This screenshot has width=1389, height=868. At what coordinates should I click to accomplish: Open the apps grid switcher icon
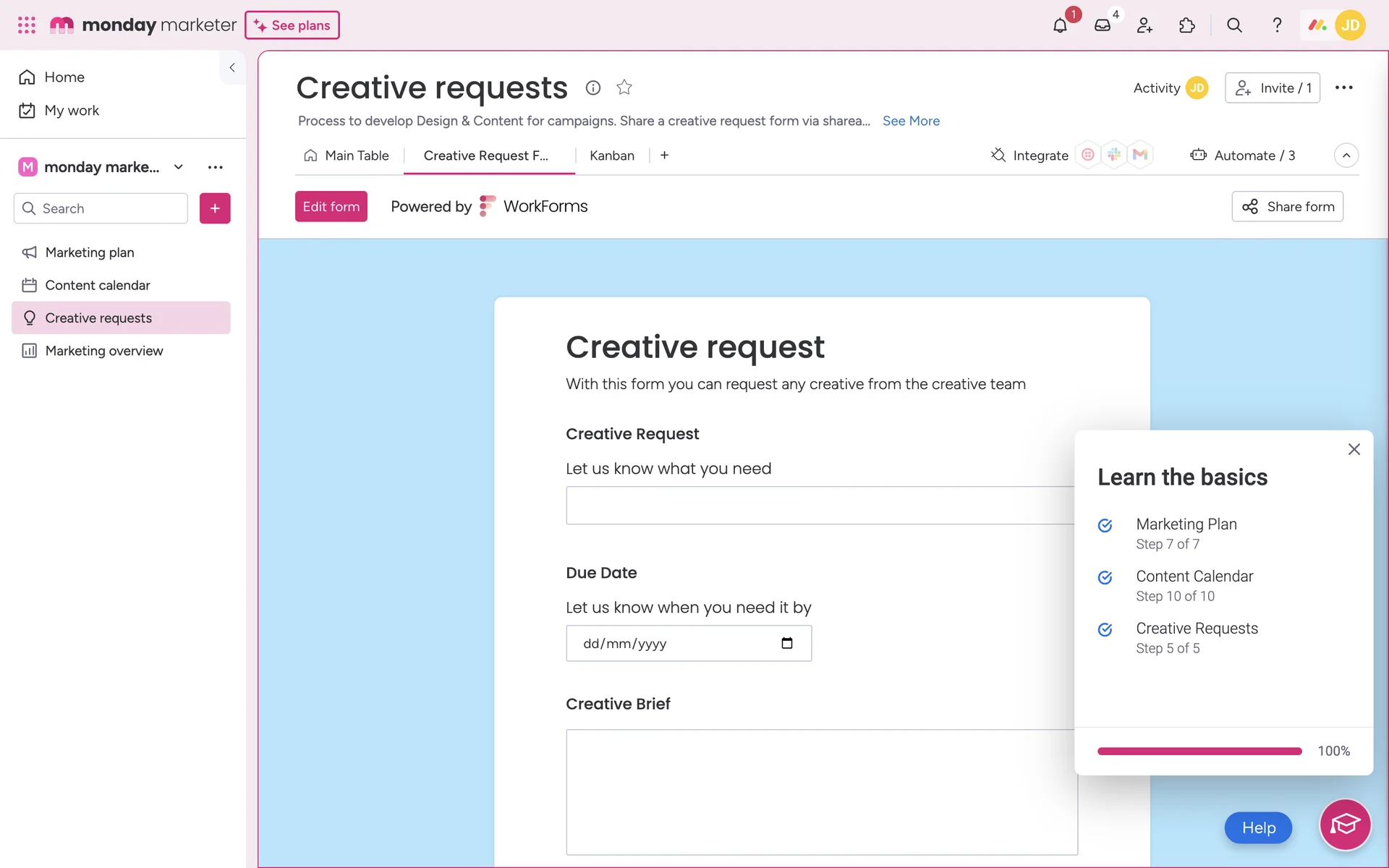[x=27, y=25]
